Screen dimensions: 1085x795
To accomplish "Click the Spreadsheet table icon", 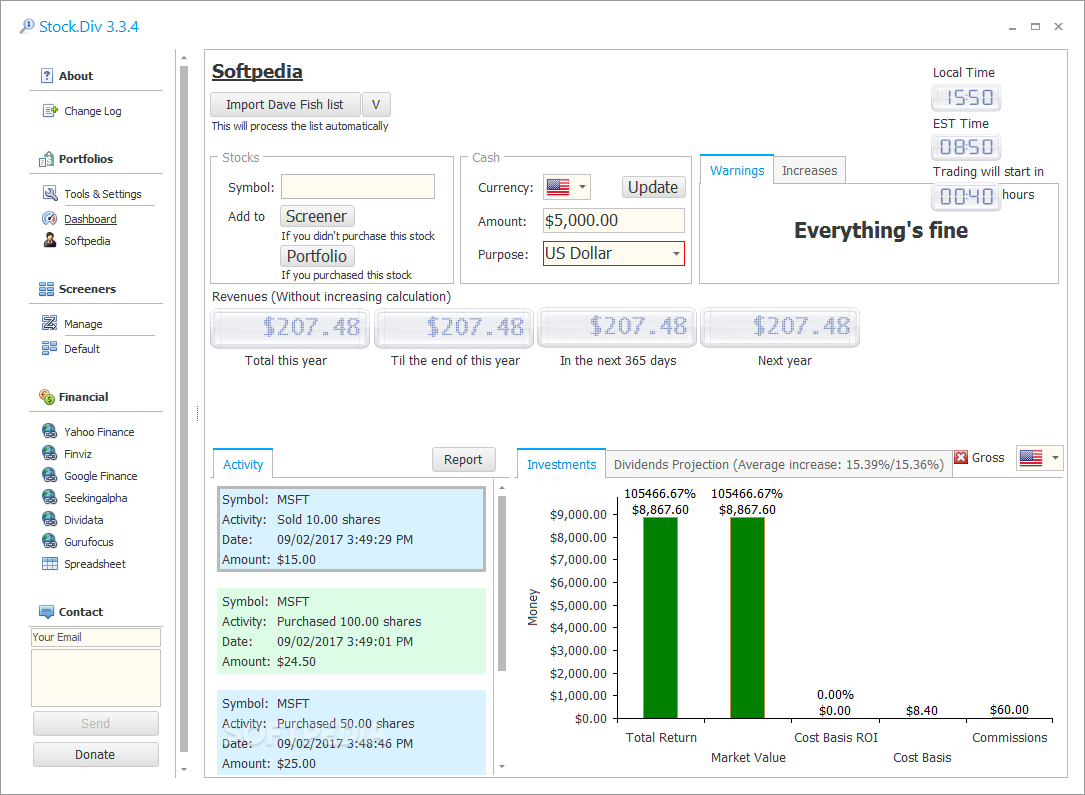I will 50,564.
